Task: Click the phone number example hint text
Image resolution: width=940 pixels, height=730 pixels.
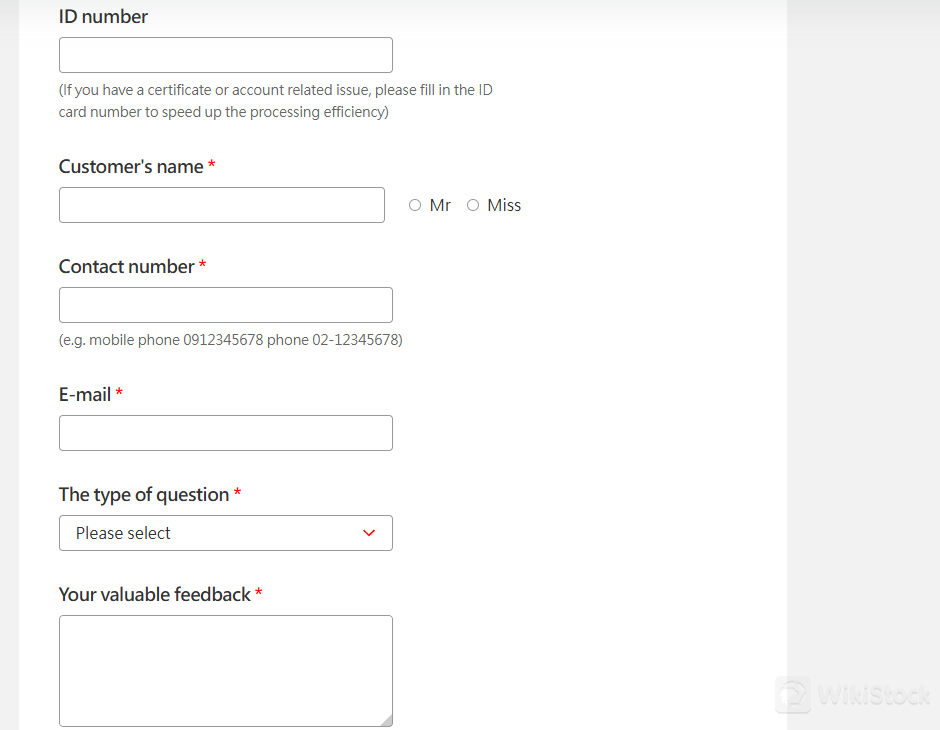Action: point(230,340)
